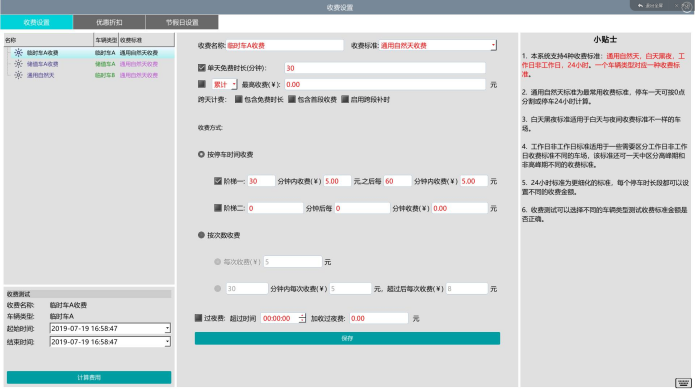Screen dimensions: 695x391
Task: Click the exit fullscreen arrow icon
Action: coord(640,5)
